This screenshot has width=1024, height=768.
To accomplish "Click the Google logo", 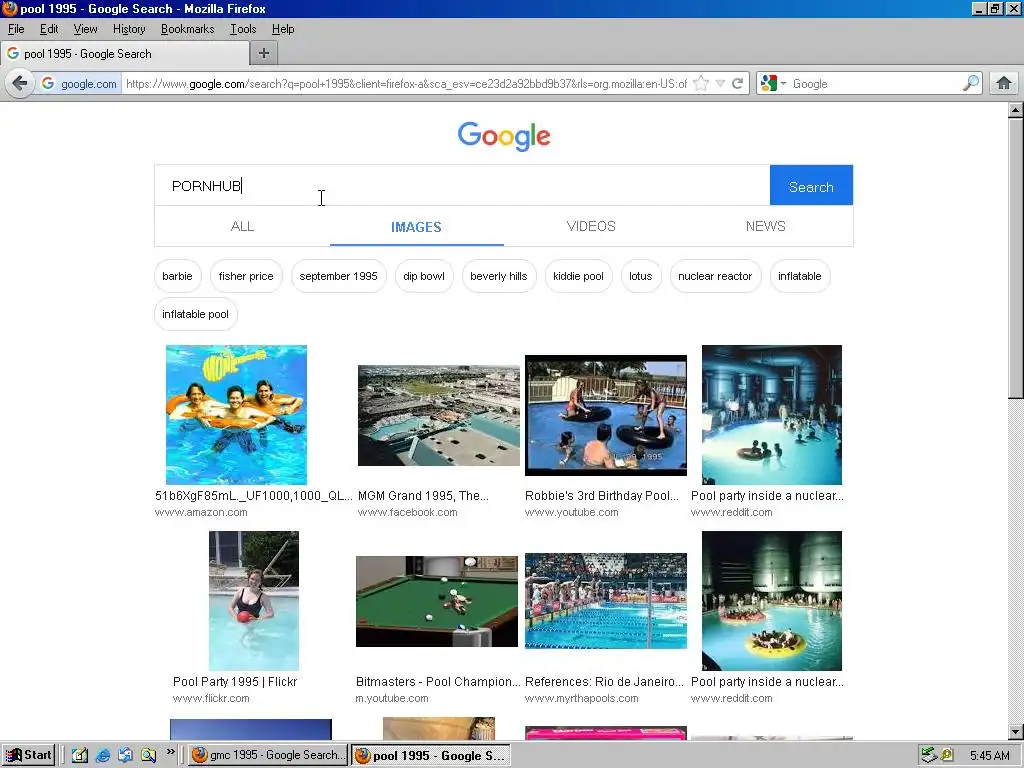I will tap(504, 136).
